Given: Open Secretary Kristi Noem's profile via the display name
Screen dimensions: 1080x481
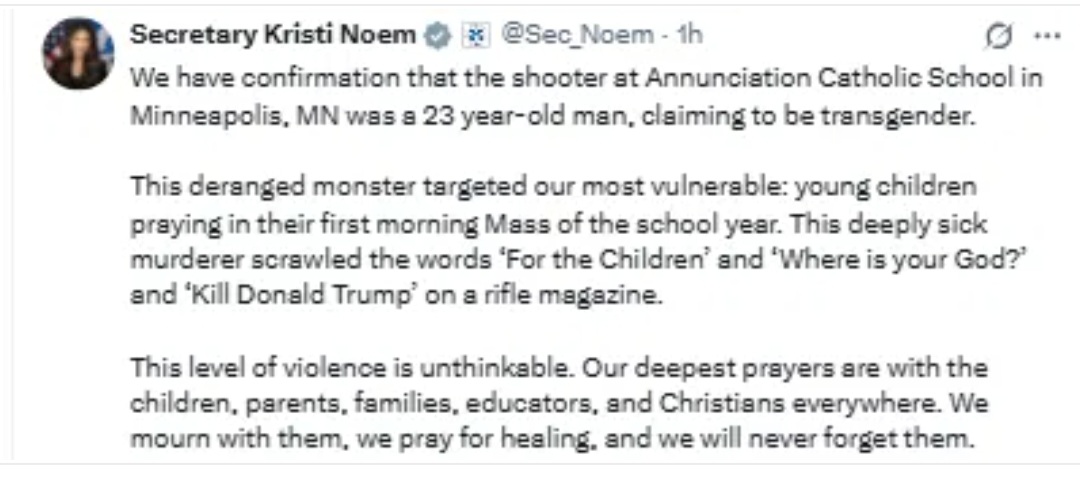Looking at the screenshot, I should (272, 34).
